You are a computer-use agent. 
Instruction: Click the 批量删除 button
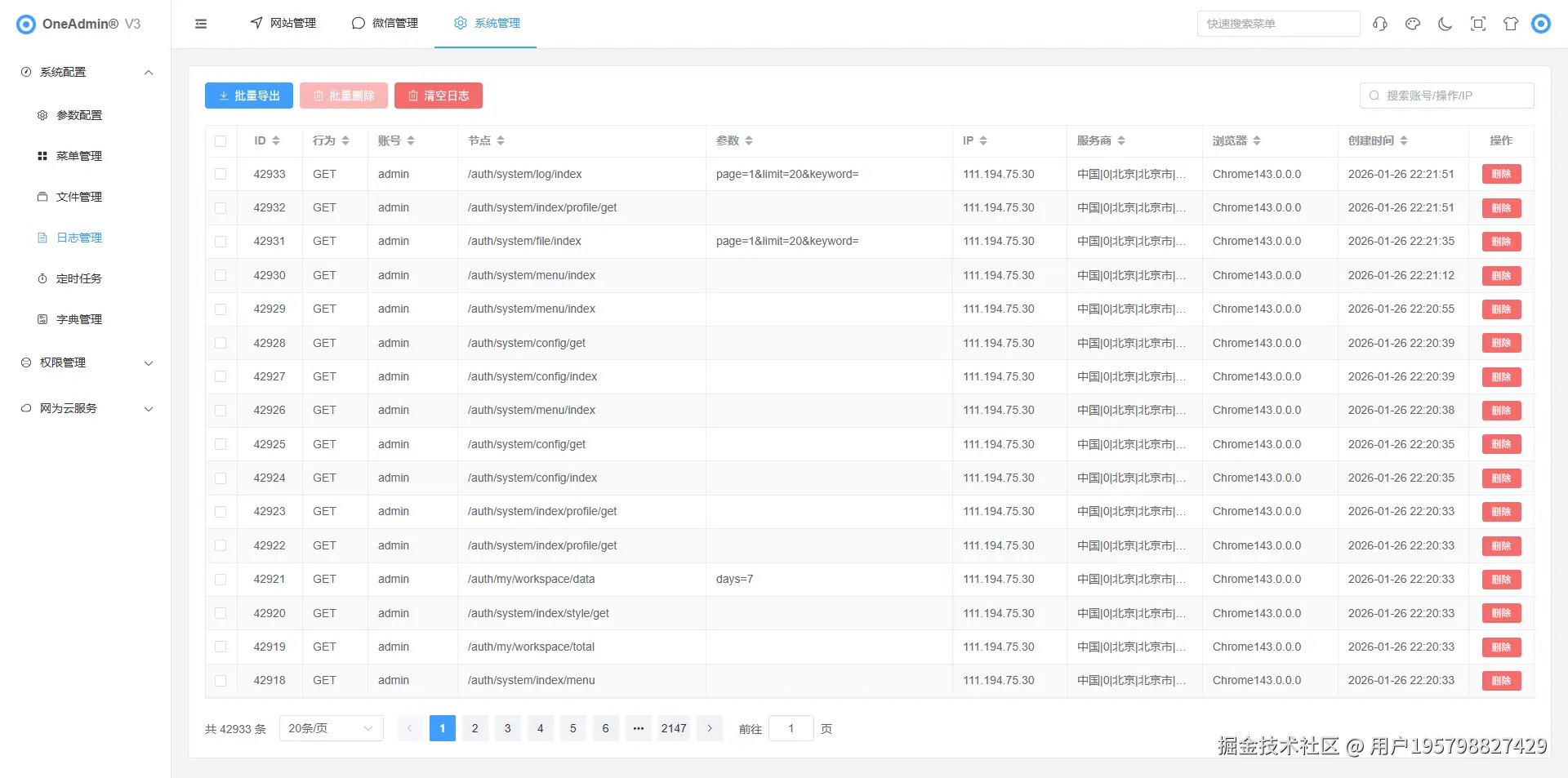(344, 96)
